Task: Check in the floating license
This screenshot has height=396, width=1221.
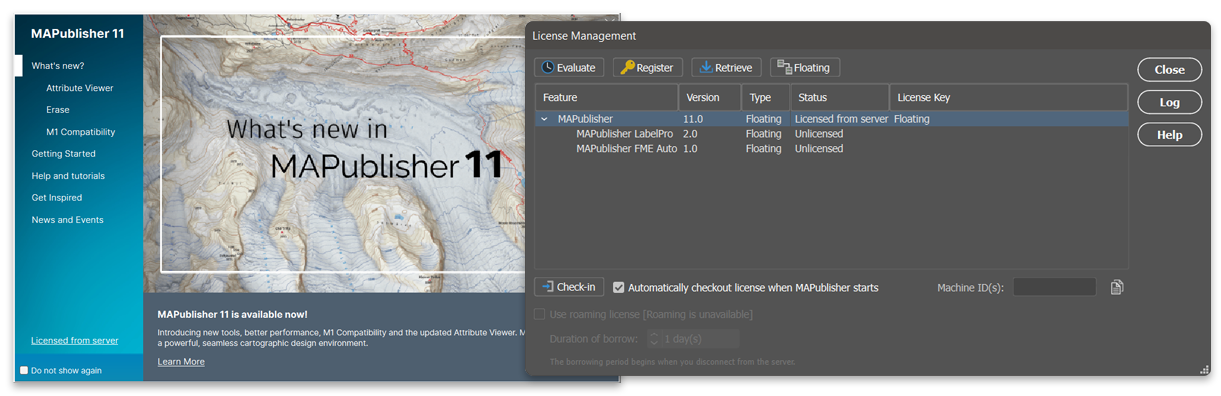Action: pos(569,287)
